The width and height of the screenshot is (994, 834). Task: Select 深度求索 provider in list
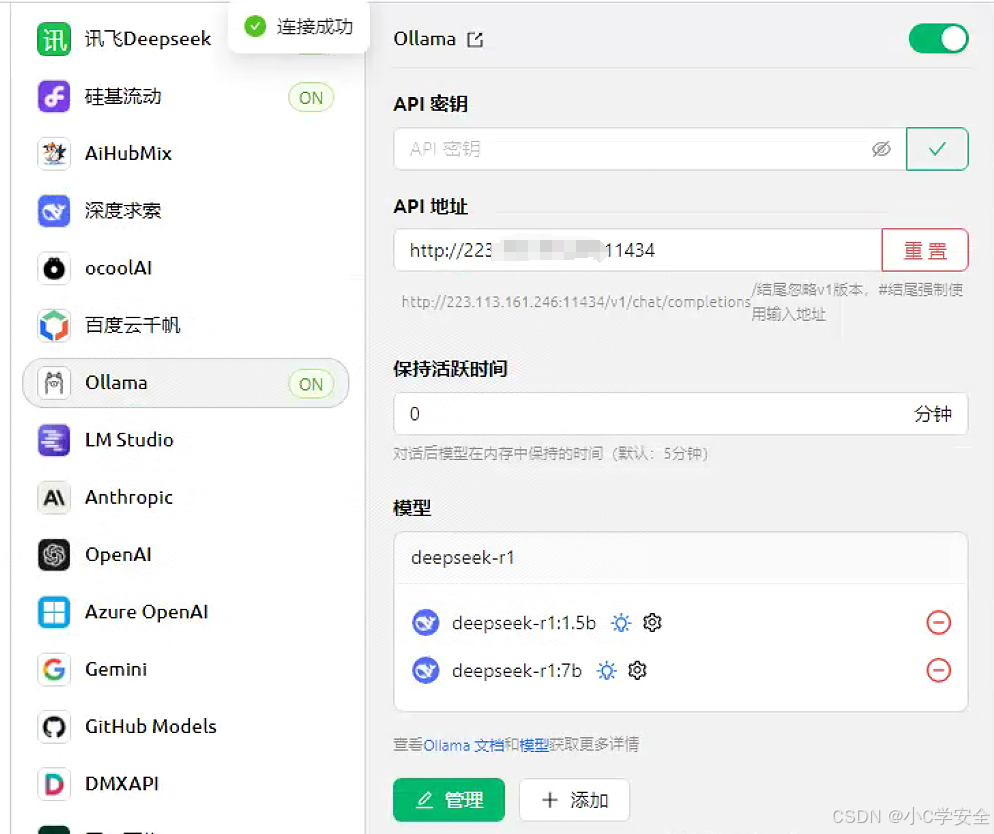186,211
